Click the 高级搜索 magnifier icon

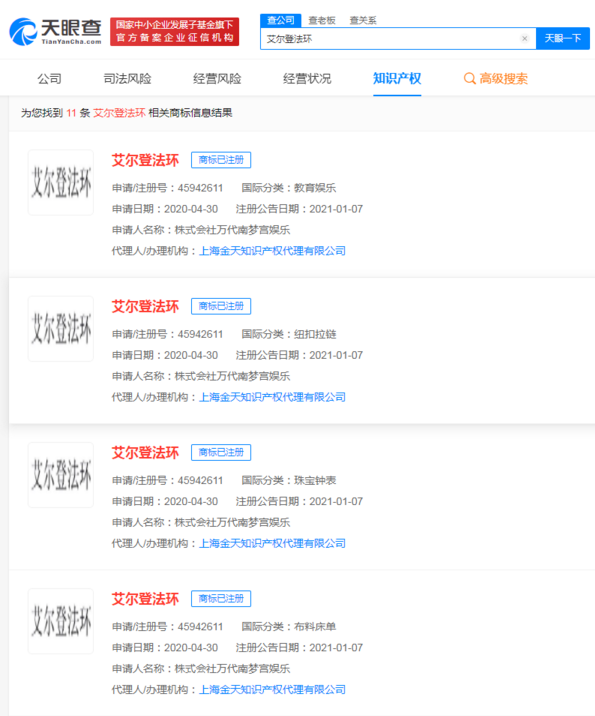(x=469, y=79)
